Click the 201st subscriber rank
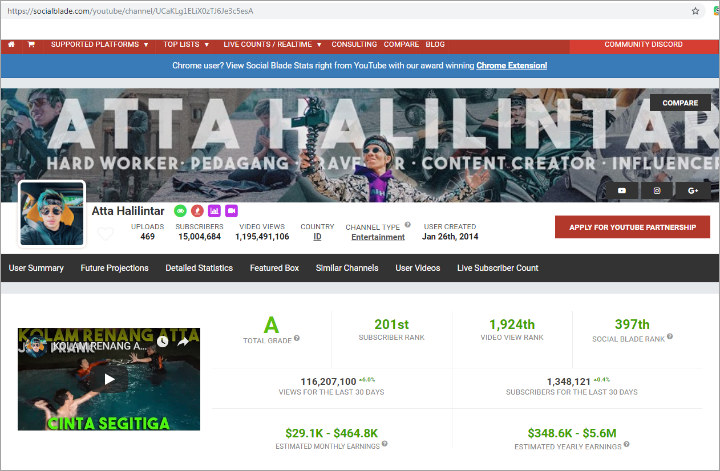The image size is (720, 471). [x=392, y=325]
